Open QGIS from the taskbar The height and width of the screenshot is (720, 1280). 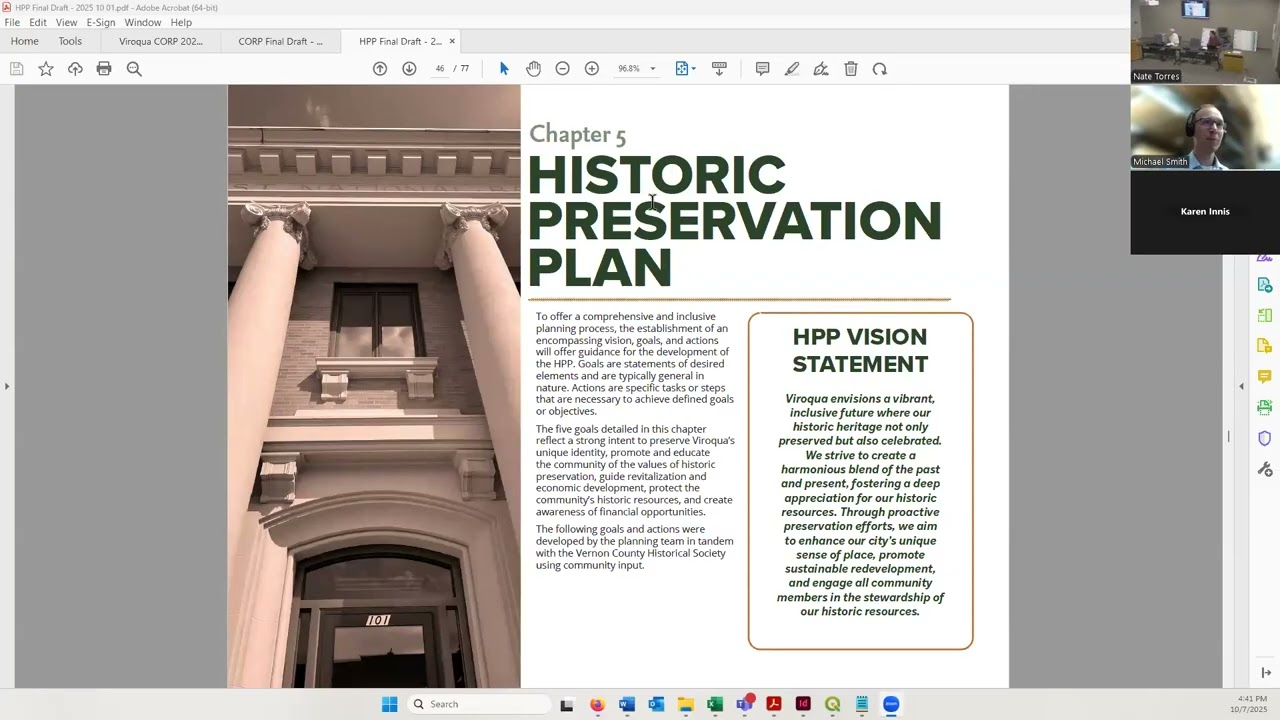click(x=832, y=704)
